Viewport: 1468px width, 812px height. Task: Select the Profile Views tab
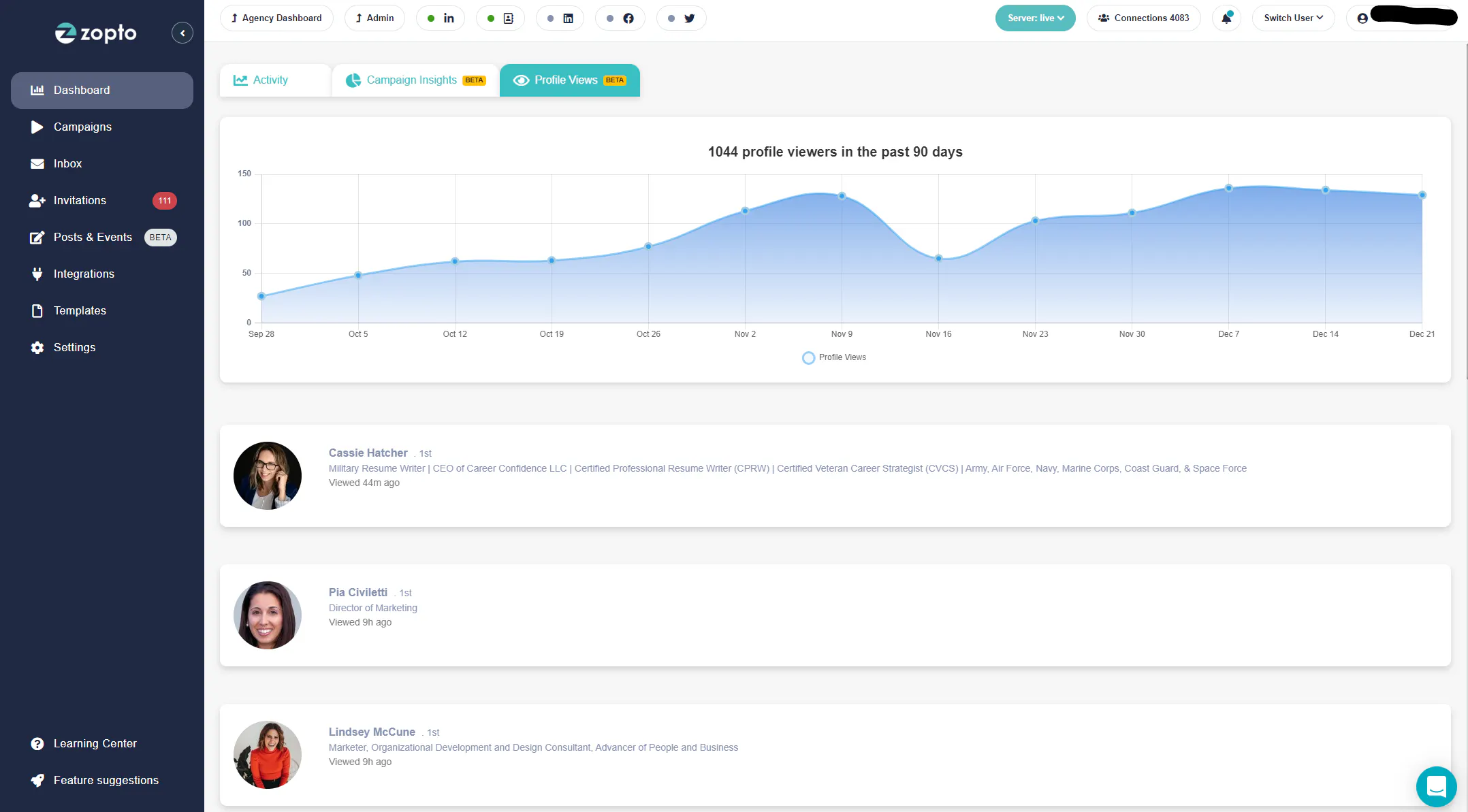pyautogui.click(x=570, y=80)
